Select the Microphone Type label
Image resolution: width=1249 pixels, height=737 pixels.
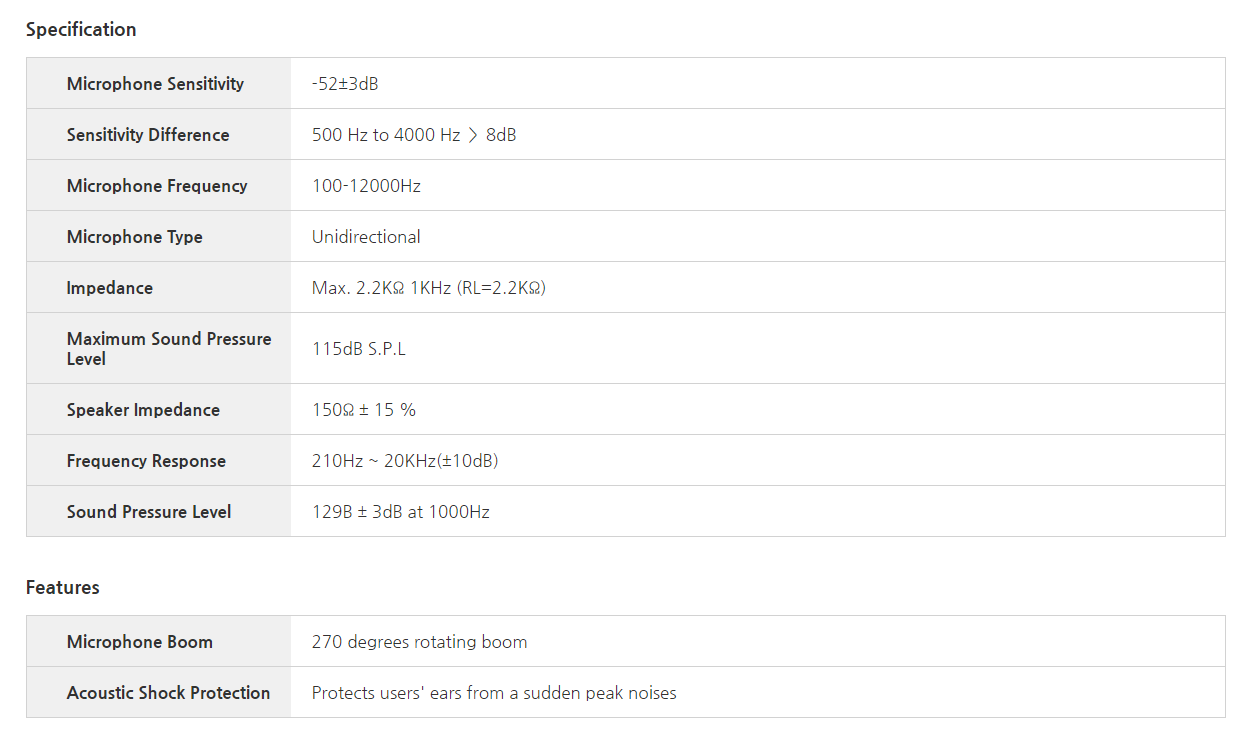tap(135, 237)
